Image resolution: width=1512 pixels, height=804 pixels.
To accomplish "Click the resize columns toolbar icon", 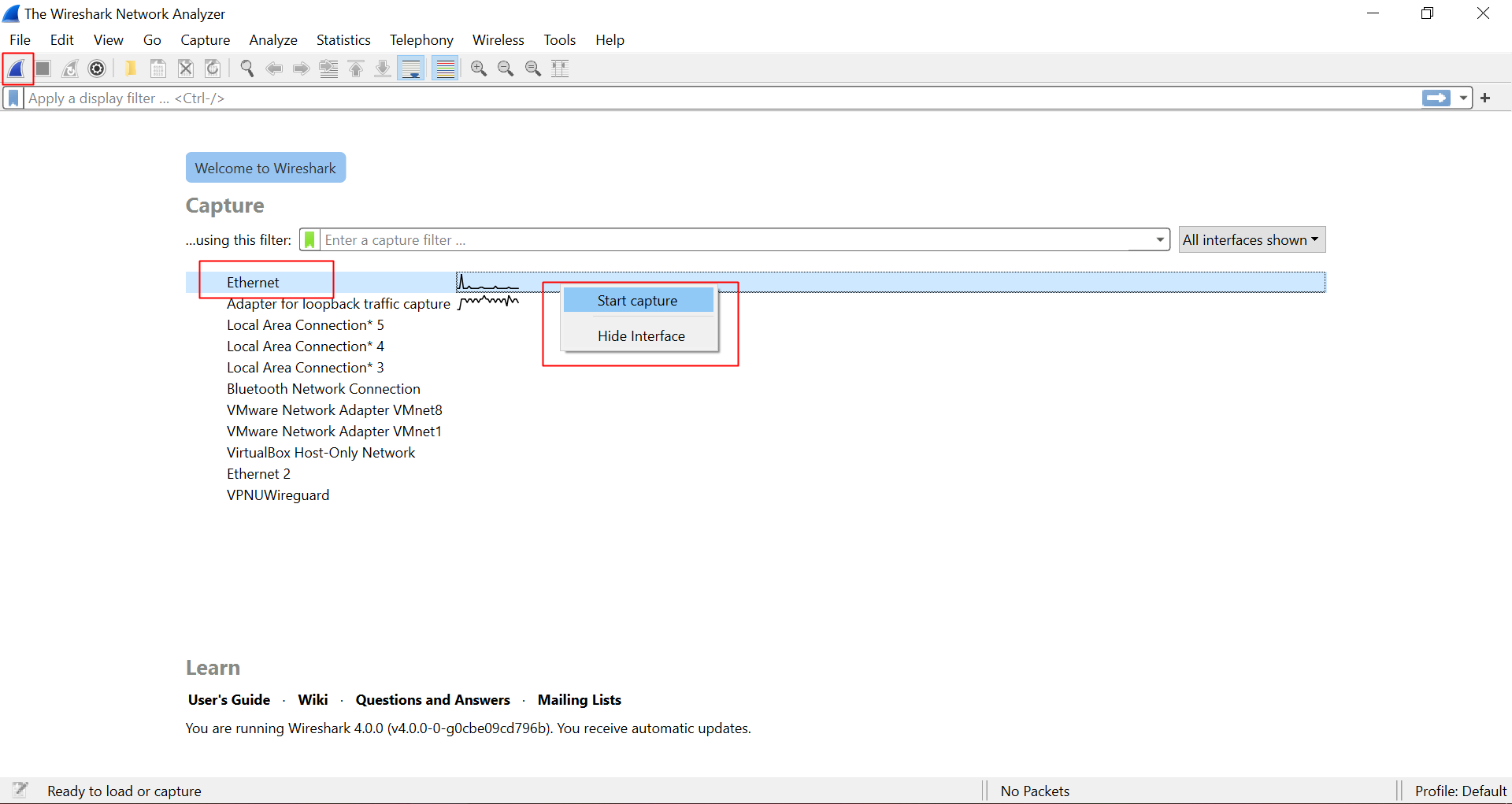I will point(560,69).
